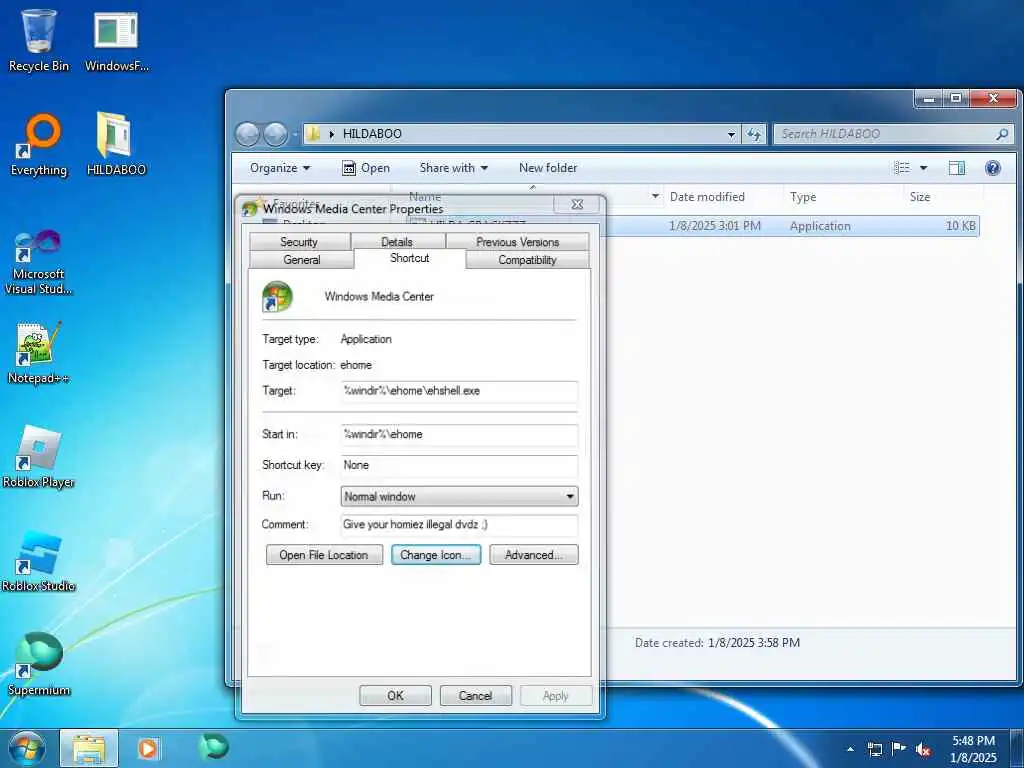Screen dimensions: 1024x768
Task: Confirm Properties dialog with OK
Action: coord(395,696)
